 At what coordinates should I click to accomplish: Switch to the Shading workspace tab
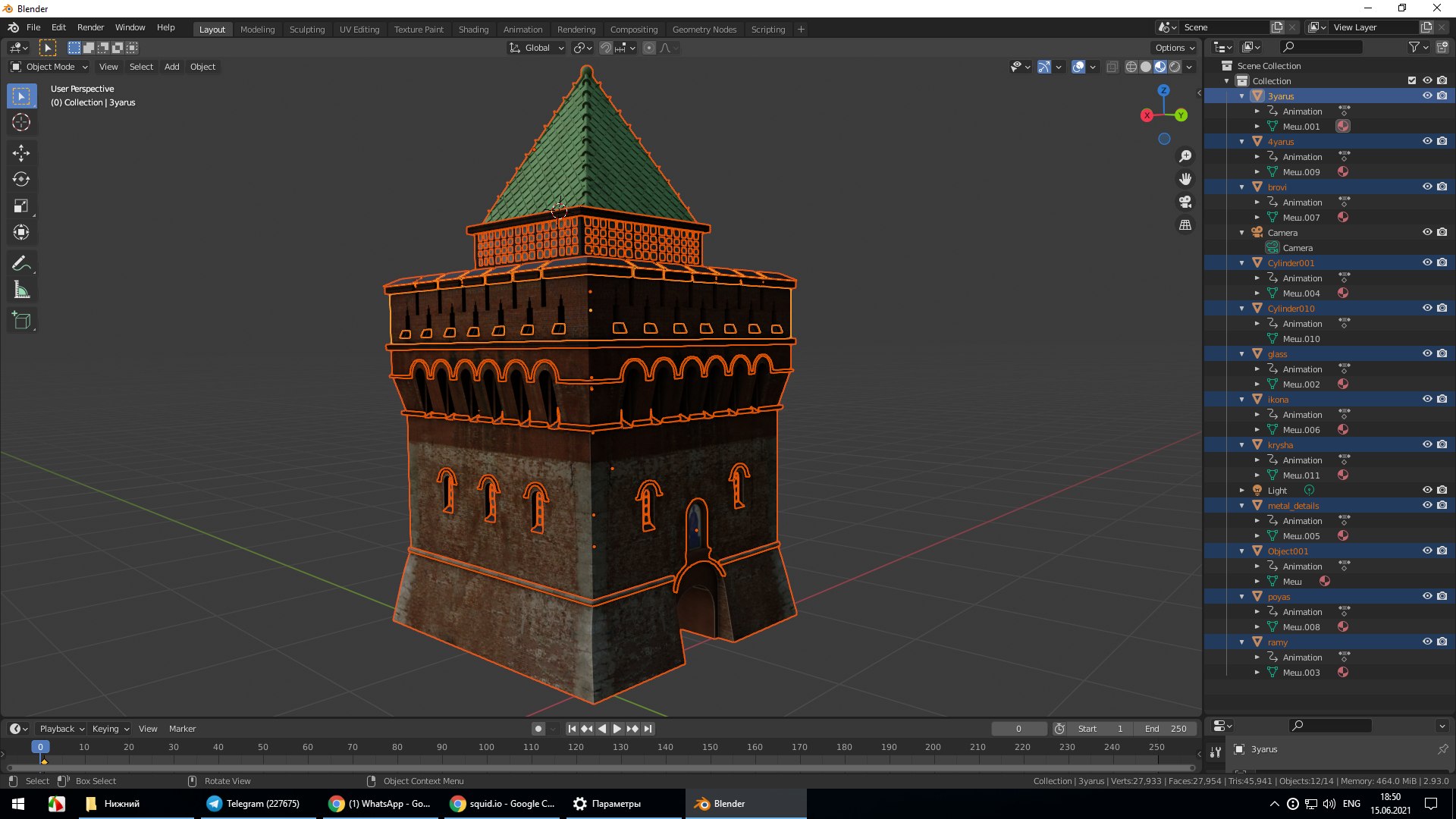click(x=473, y=30)
